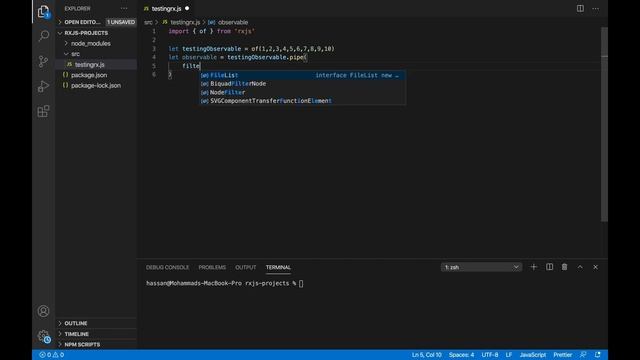Open the Explorer view in activity bar
The height and width of the screenshot is (360, 640).
[x=43, y=12]
